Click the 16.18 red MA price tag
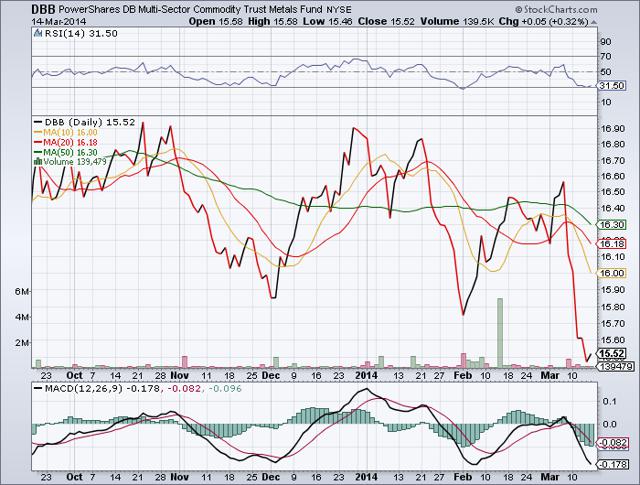The width and height of the screenshot is (640, 485). (x=611, y=244)
